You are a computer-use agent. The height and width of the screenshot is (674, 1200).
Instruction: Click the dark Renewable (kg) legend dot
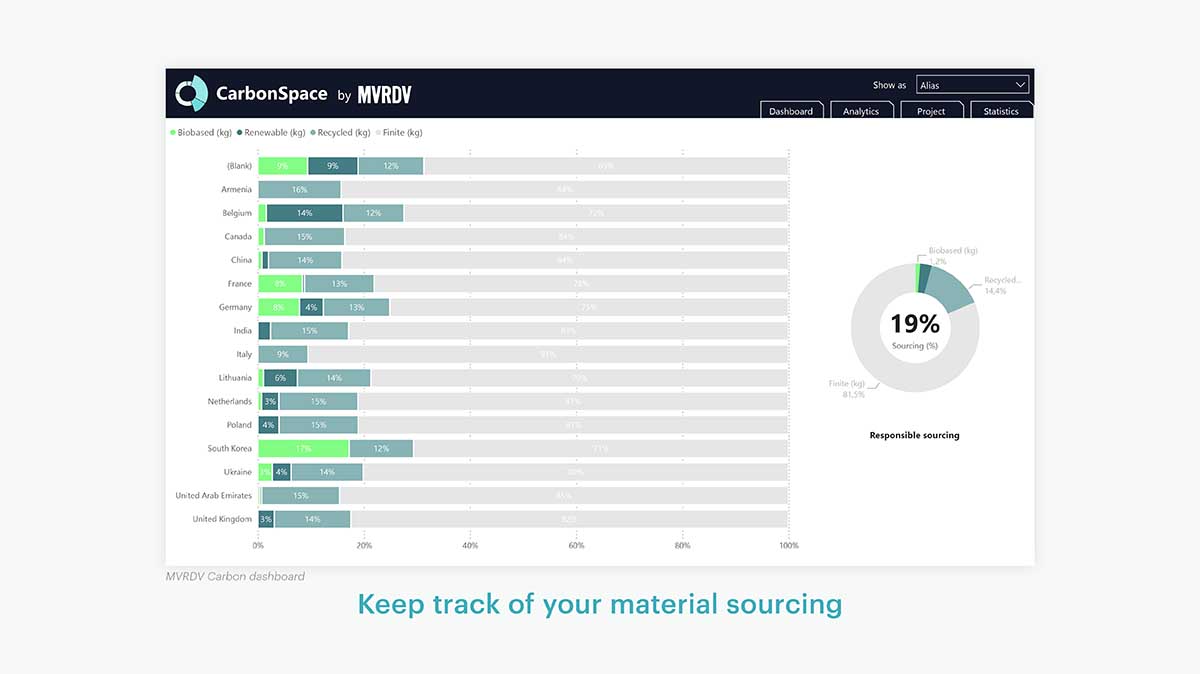[x=237, y=132]
